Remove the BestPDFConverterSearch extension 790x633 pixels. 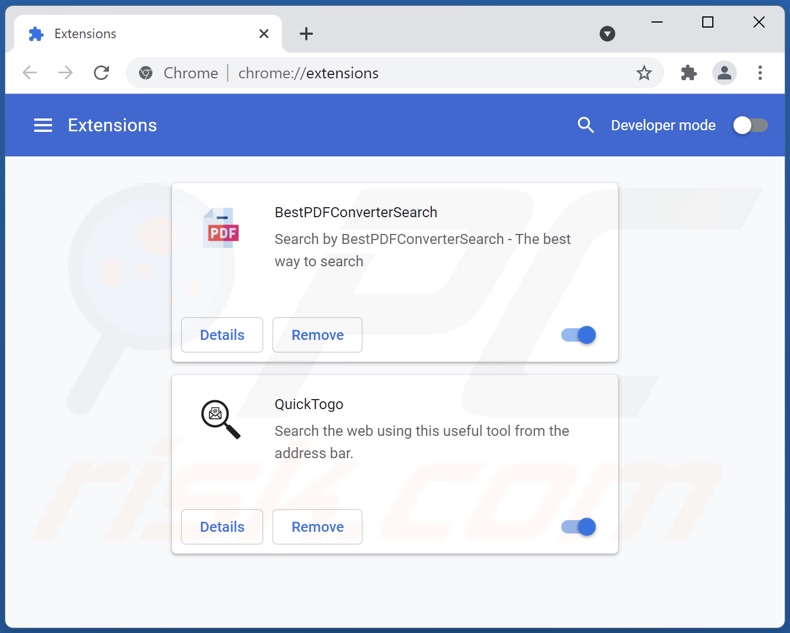pos(317,335)
